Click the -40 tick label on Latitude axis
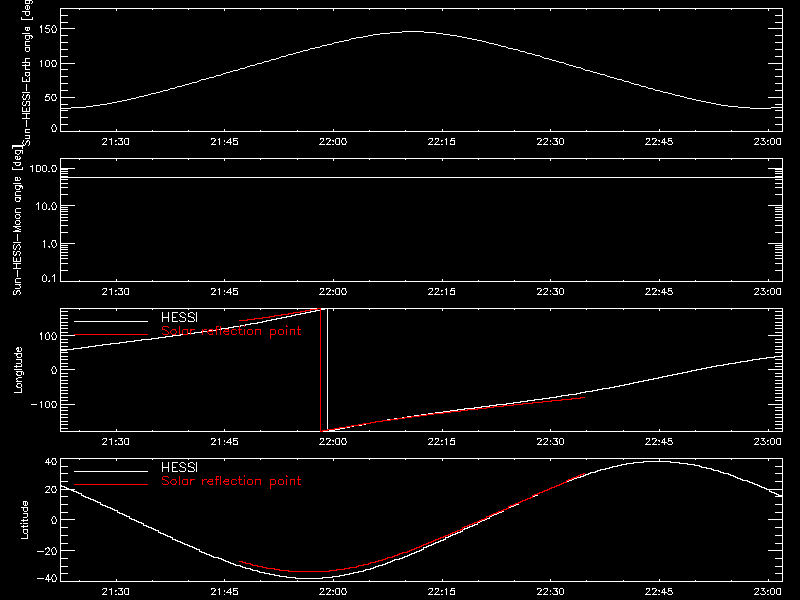Screen dimensions: 800x600 point(48,579)
